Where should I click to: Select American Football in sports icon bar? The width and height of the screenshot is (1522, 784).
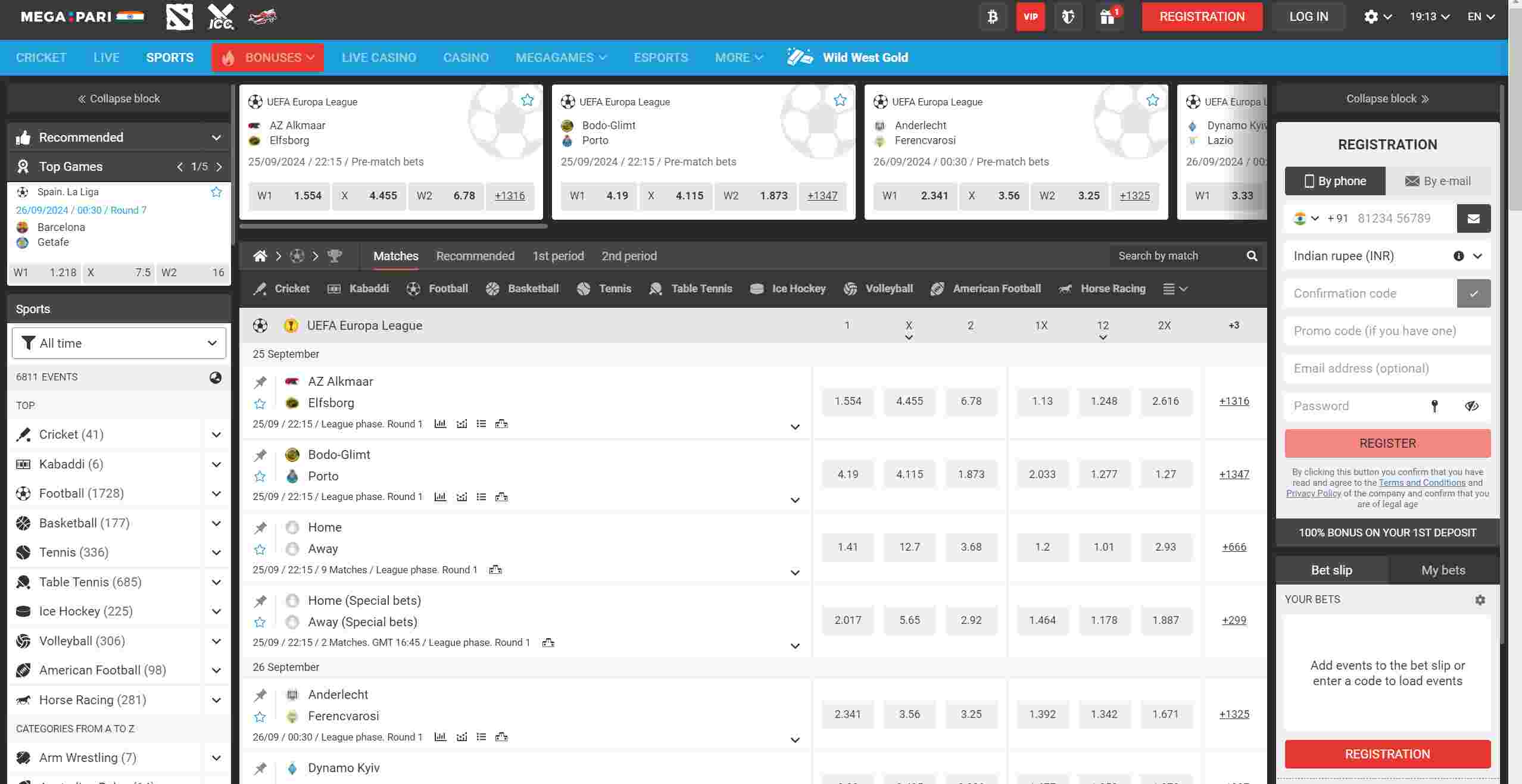[x=986, y=289]
